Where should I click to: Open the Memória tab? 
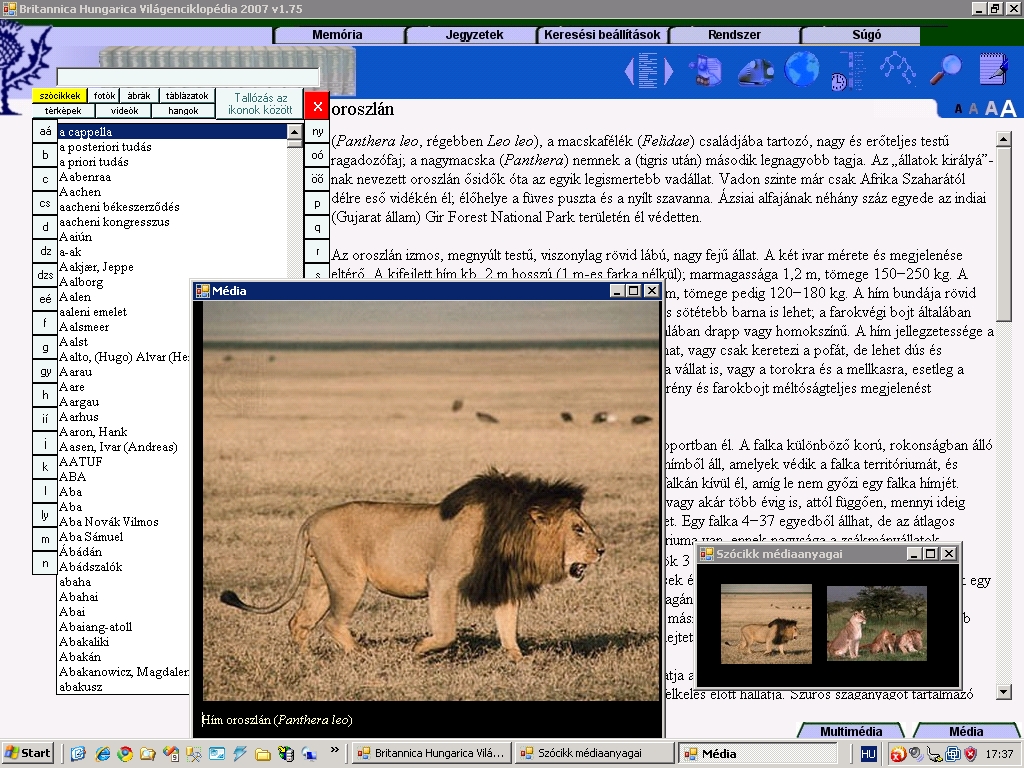click(x=337, y=35)
